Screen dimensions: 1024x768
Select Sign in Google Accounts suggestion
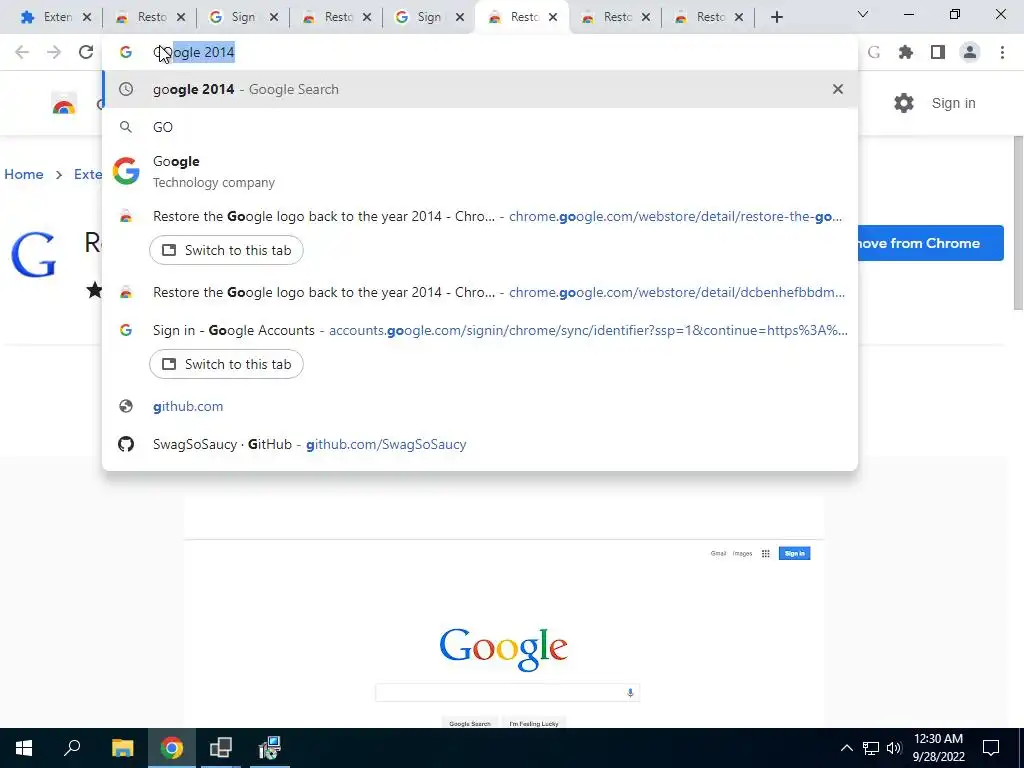tap(480, 330)
